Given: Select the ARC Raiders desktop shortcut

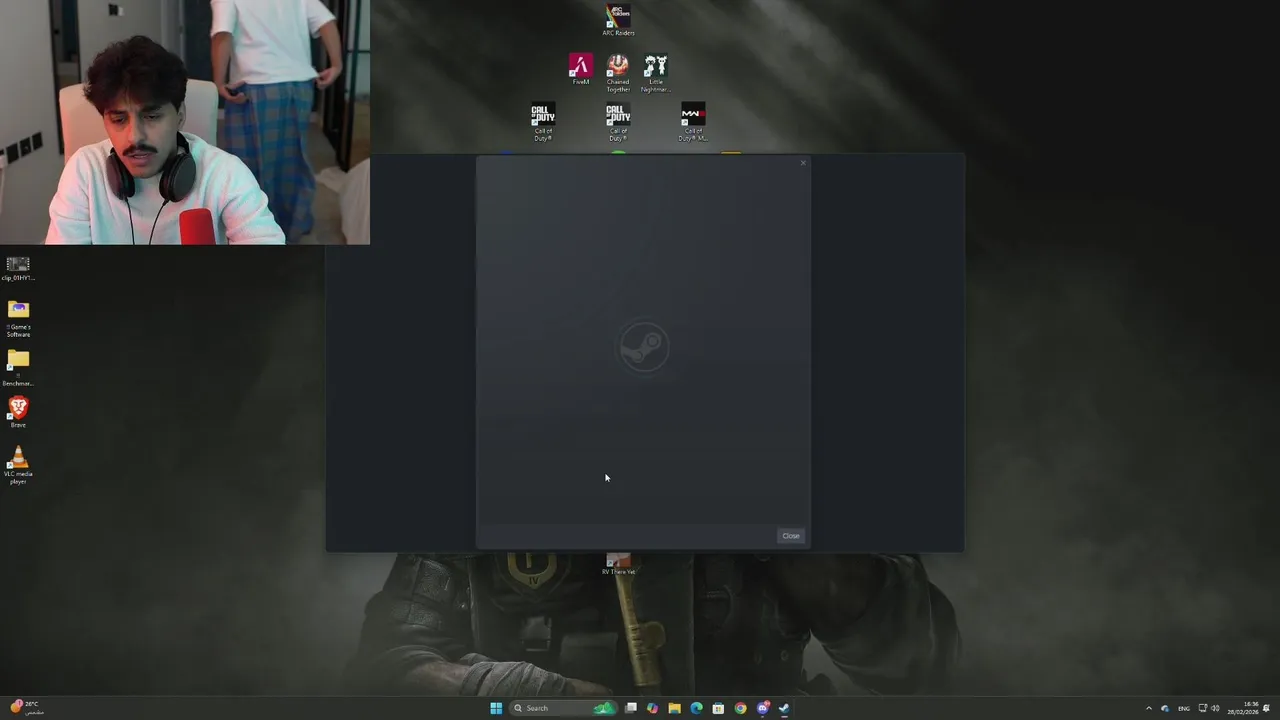Looking at the screenshot, I should [x=618, y=20].
